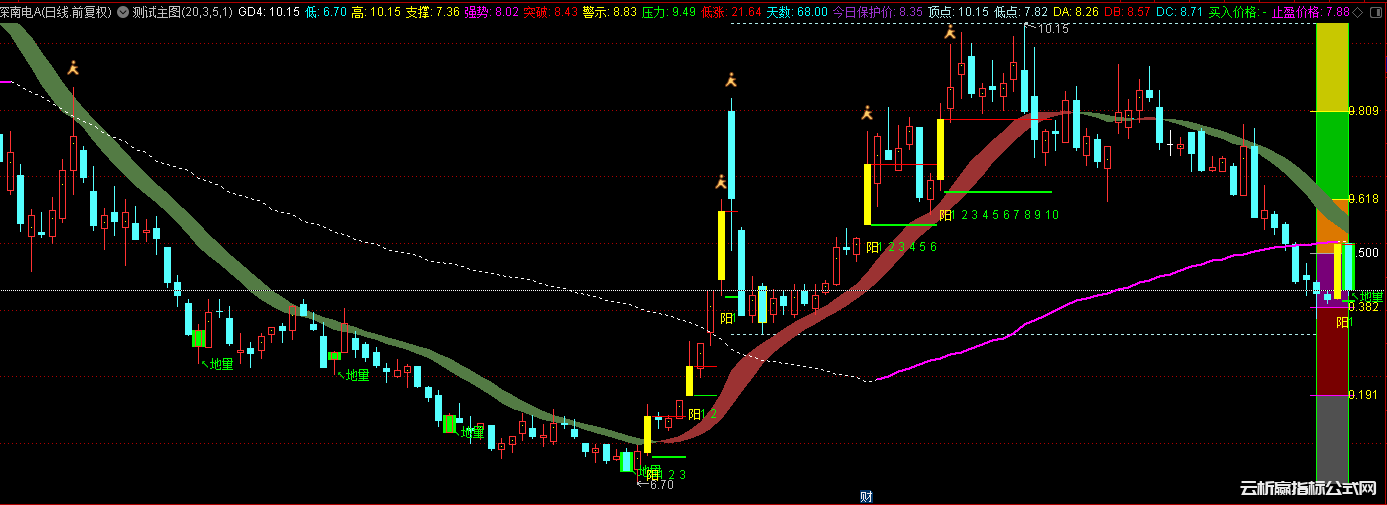Click the orange runner icon at far left
Screen dimensions: 1387x505
point(72,68)
